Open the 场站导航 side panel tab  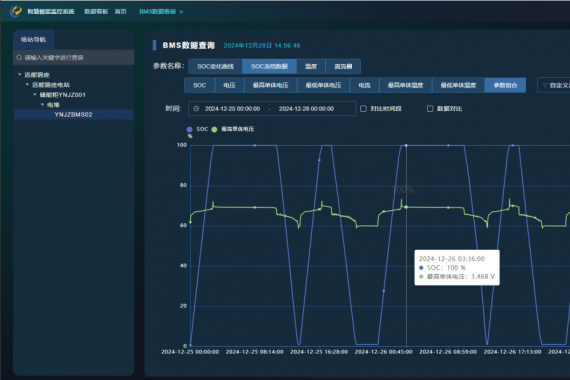(x=33, y=40)
